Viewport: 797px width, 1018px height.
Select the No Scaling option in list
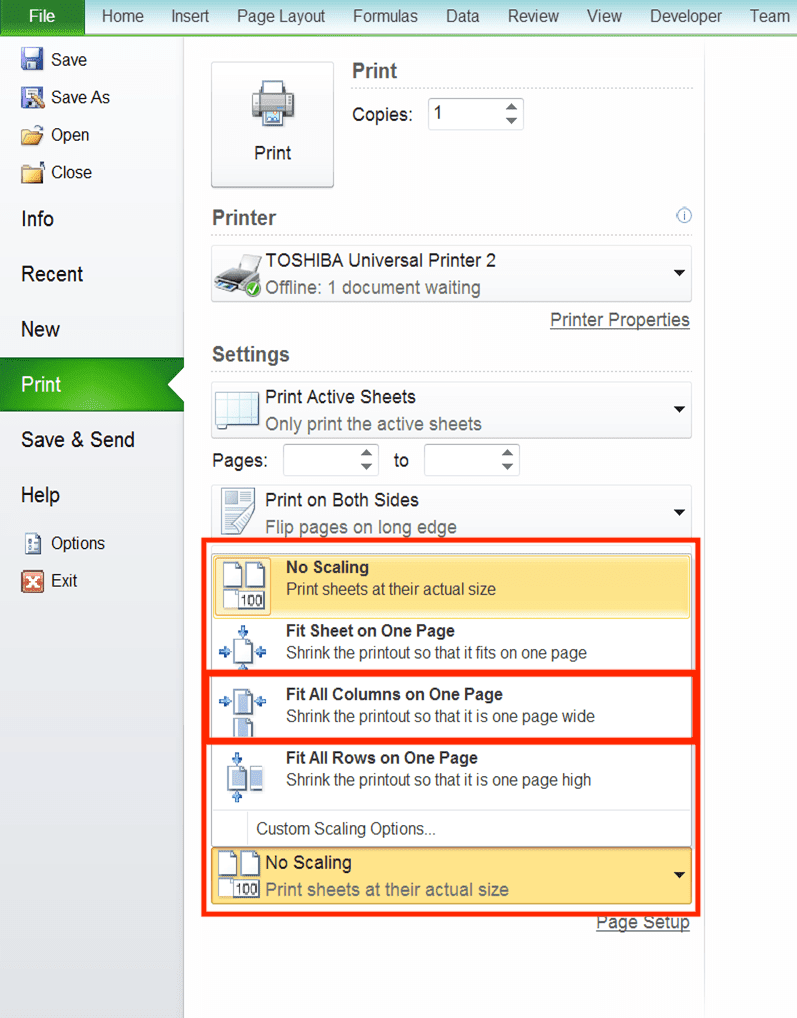(452, 585)
